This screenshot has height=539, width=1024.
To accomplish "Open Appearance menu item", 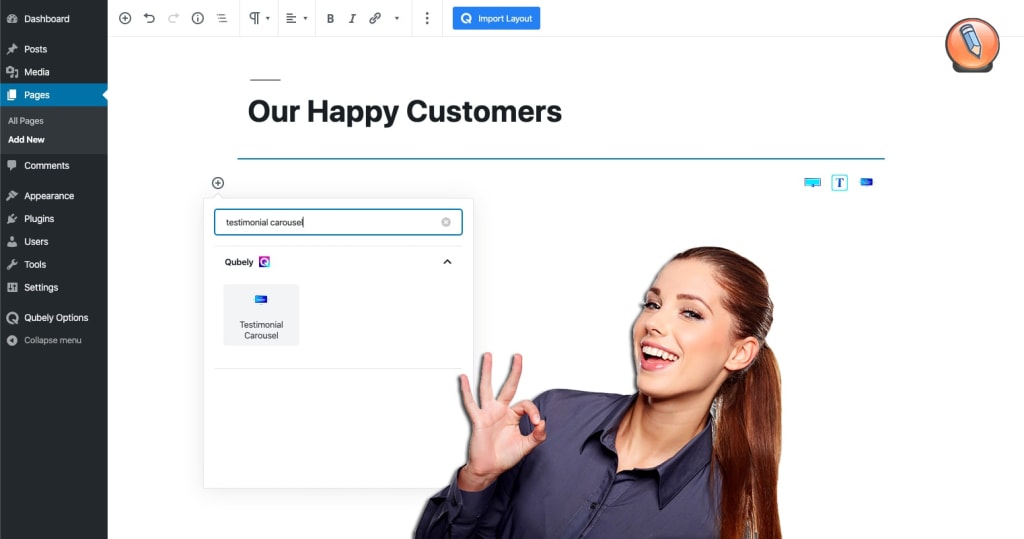I will pyautogui.click(x=49, y=196).
